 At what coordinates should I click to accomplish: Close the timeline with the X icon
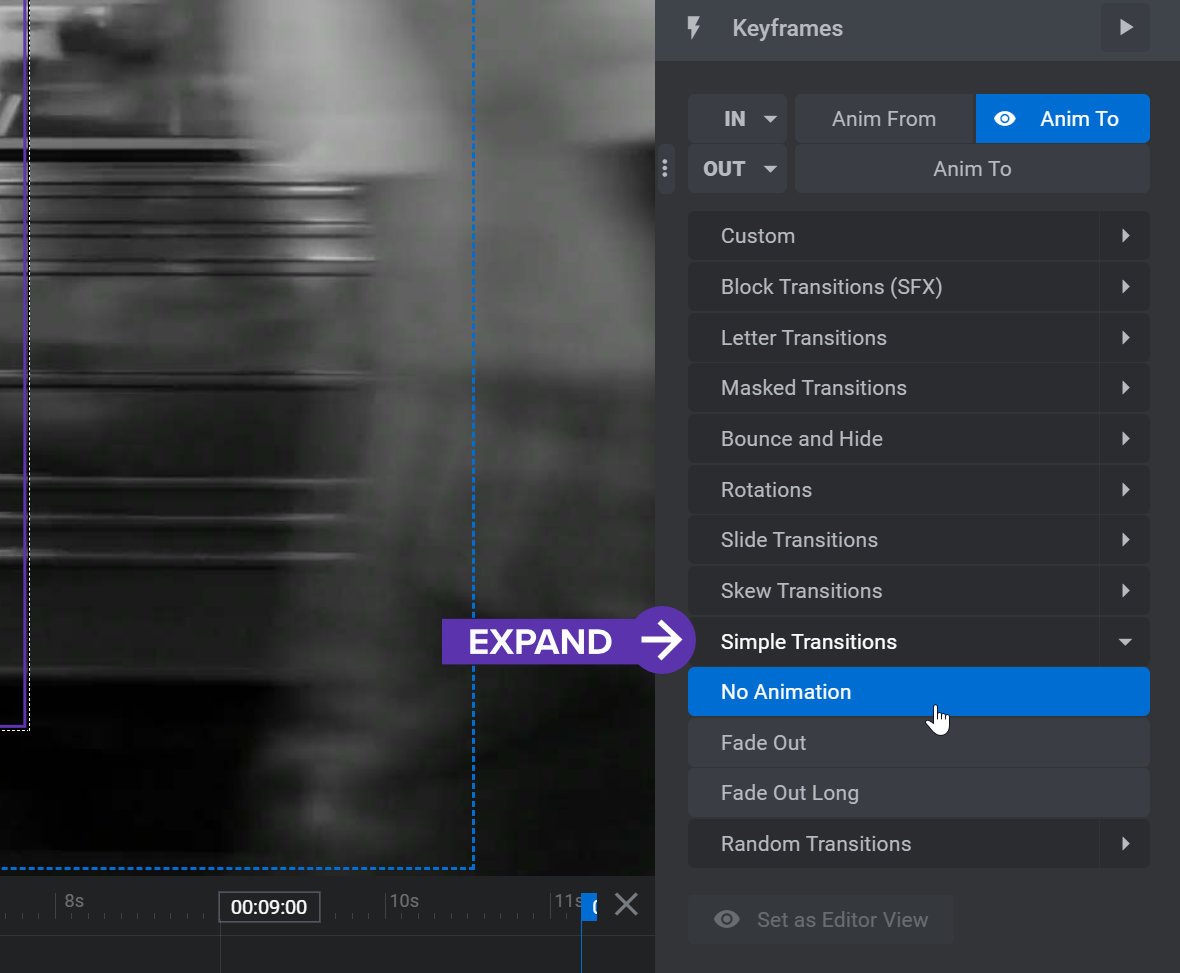click(x=626, y=904)
